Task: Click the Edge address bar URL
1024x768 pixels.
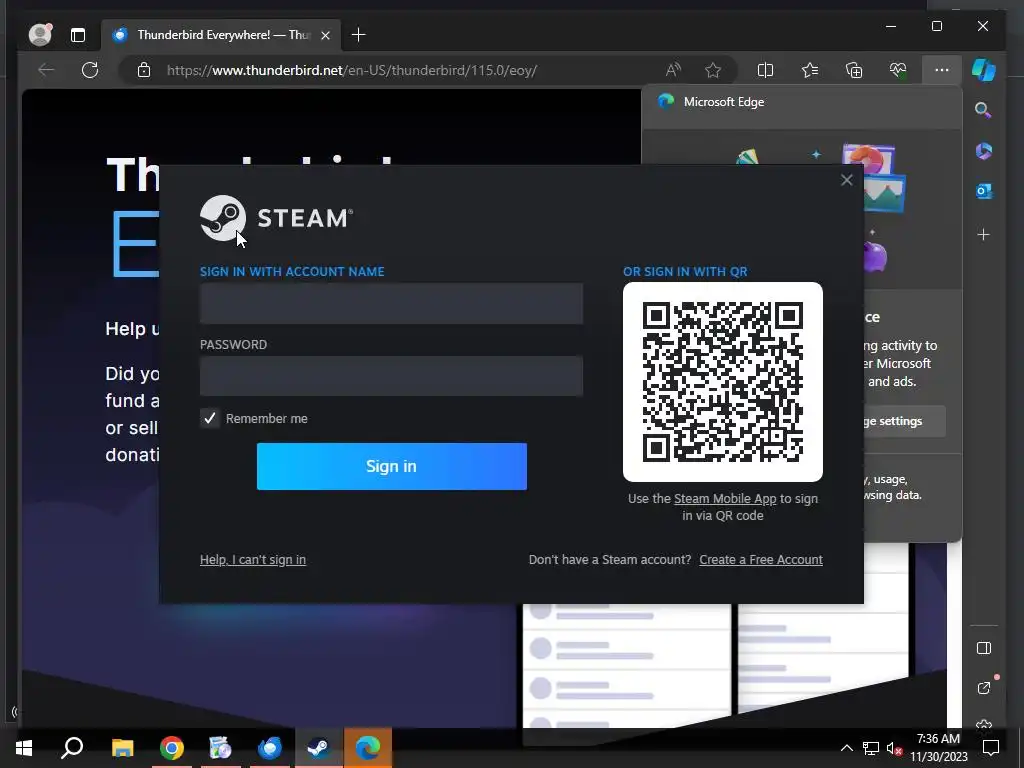Action: click(x=351, y=70)
